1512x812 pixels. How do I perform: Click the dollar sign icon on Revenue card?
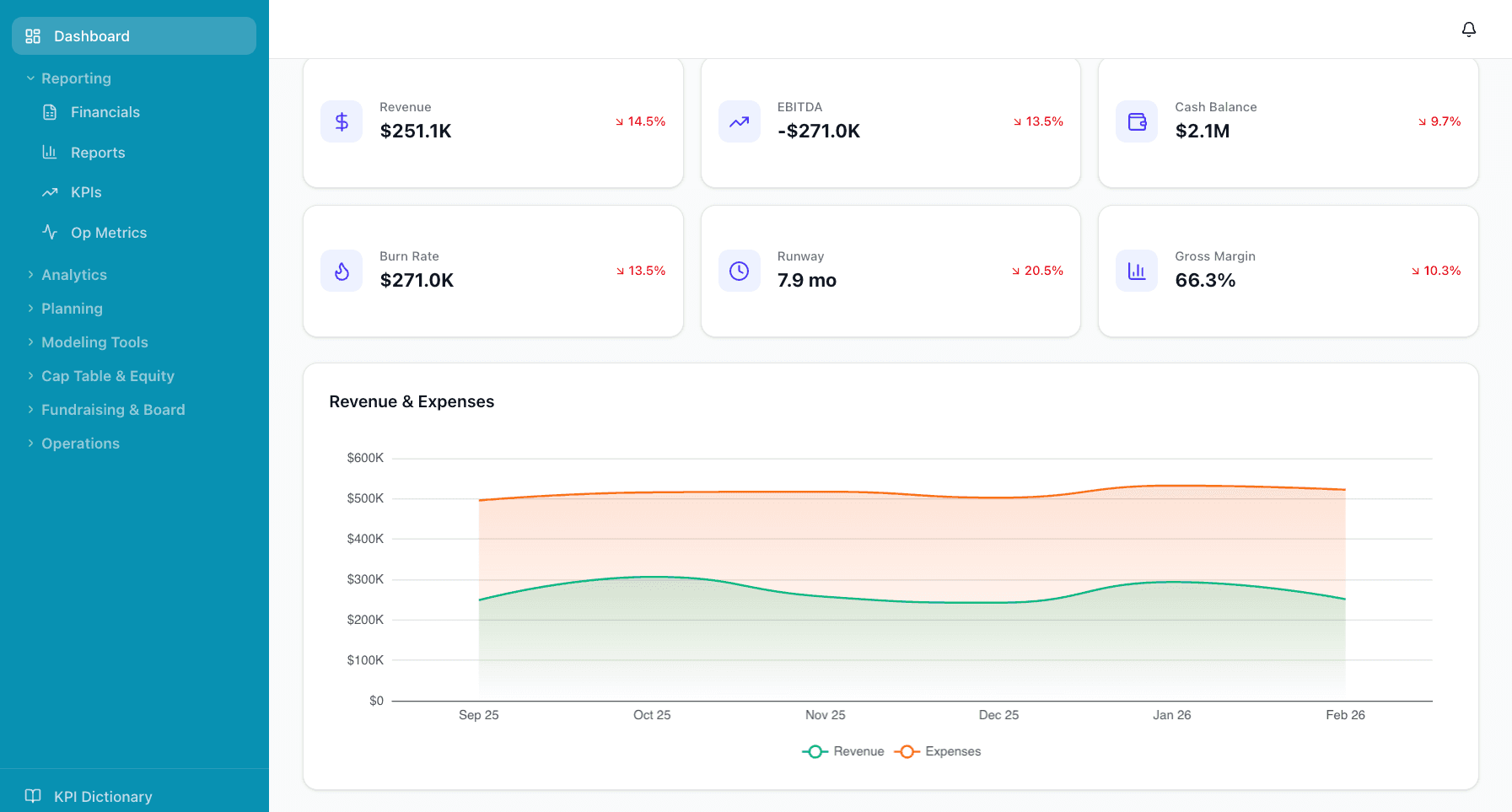coord(342,121)
